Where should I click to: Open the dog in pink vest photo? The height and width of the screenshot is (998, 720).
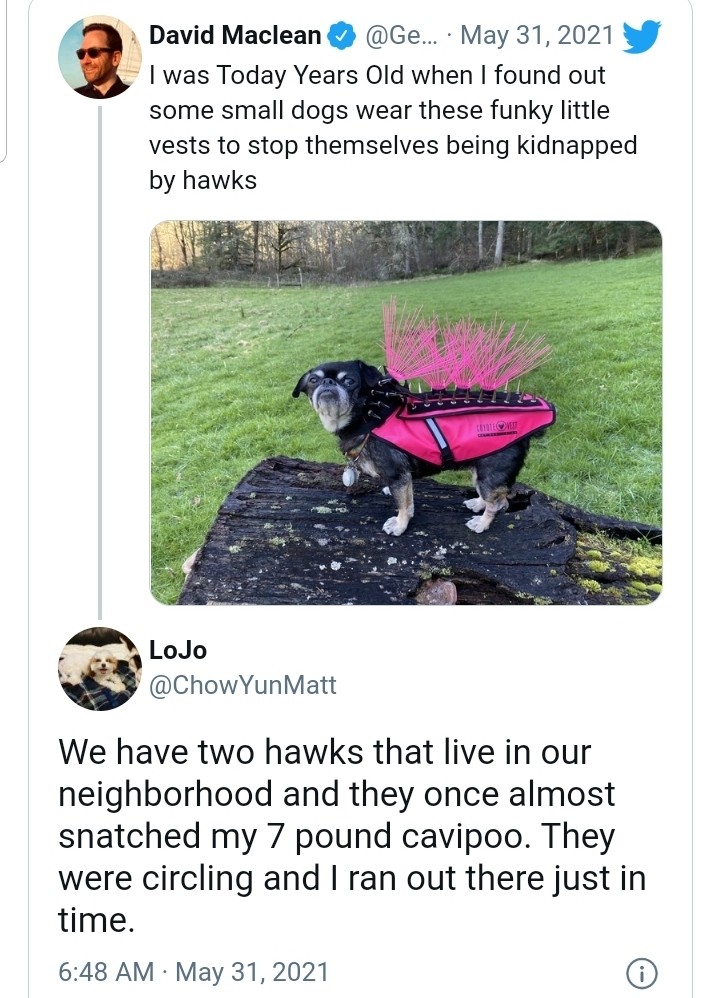(406, 412)
